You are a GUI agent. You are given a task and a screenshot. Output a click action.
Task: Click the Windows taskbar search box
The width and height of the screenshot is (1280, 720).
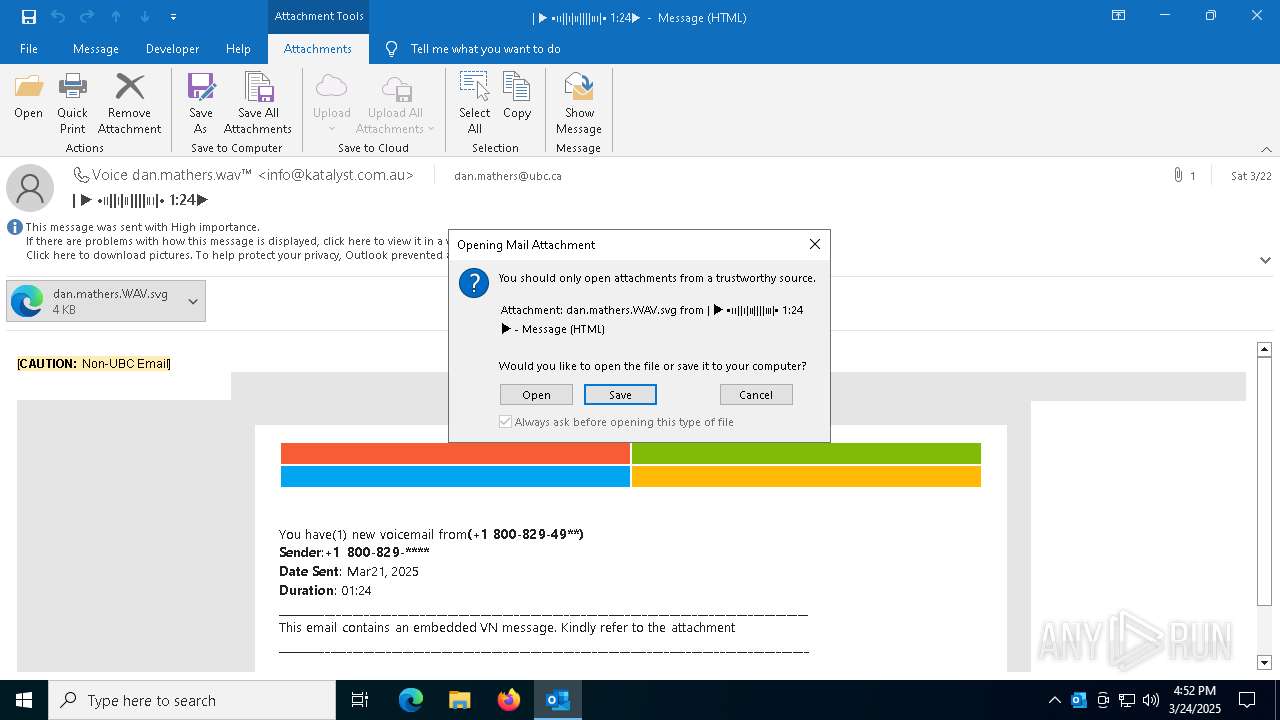(192, 700)
